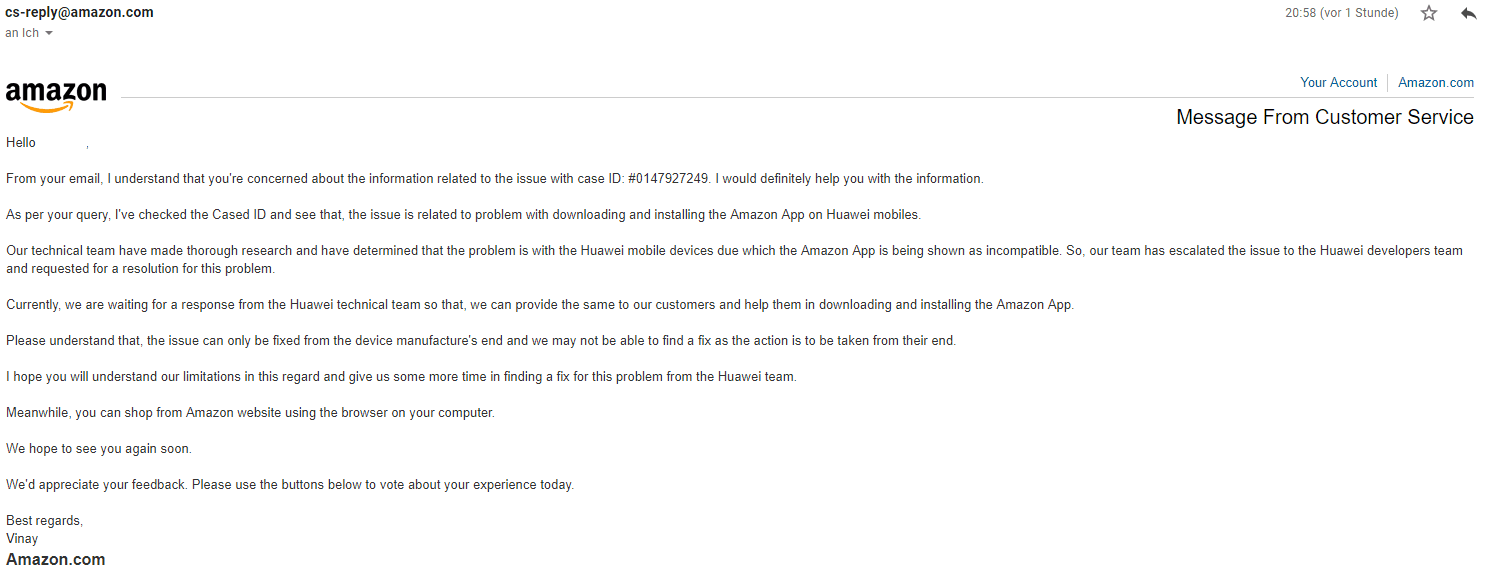Open the Amazon.com link at top right
Screen dimensions: 1501x580
pyautogui.click(x=1436, y=82)
